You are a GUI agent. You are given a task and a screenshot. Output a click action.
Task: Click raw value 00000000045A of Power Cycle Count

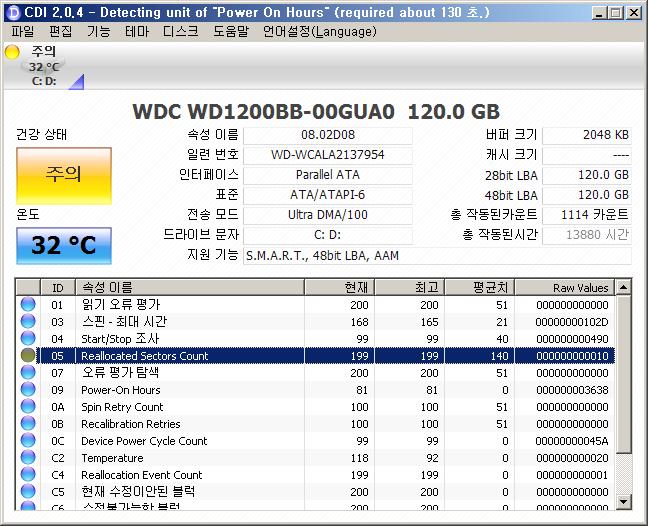point(572,441)
